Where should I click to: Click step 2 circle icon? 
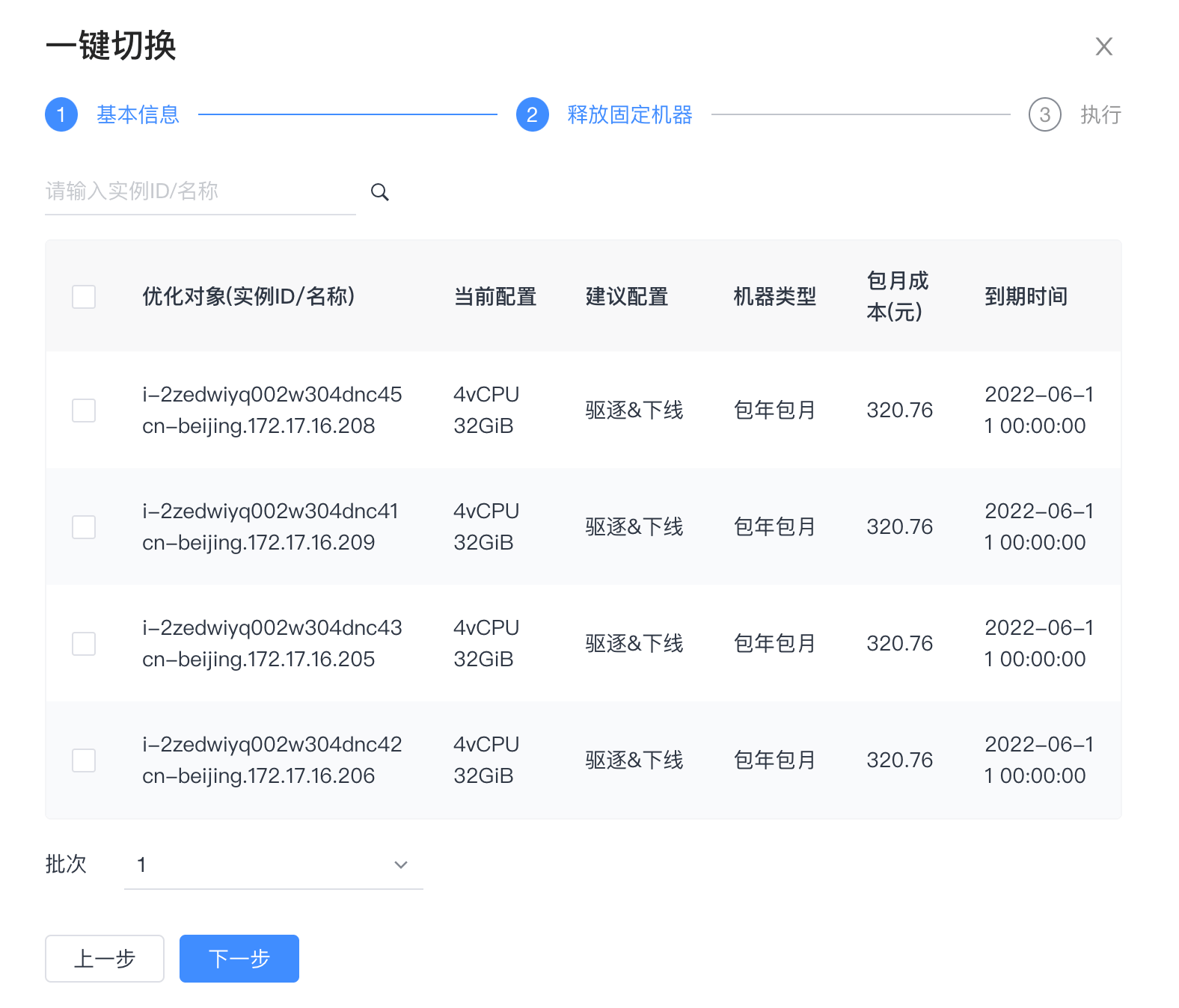533,114
